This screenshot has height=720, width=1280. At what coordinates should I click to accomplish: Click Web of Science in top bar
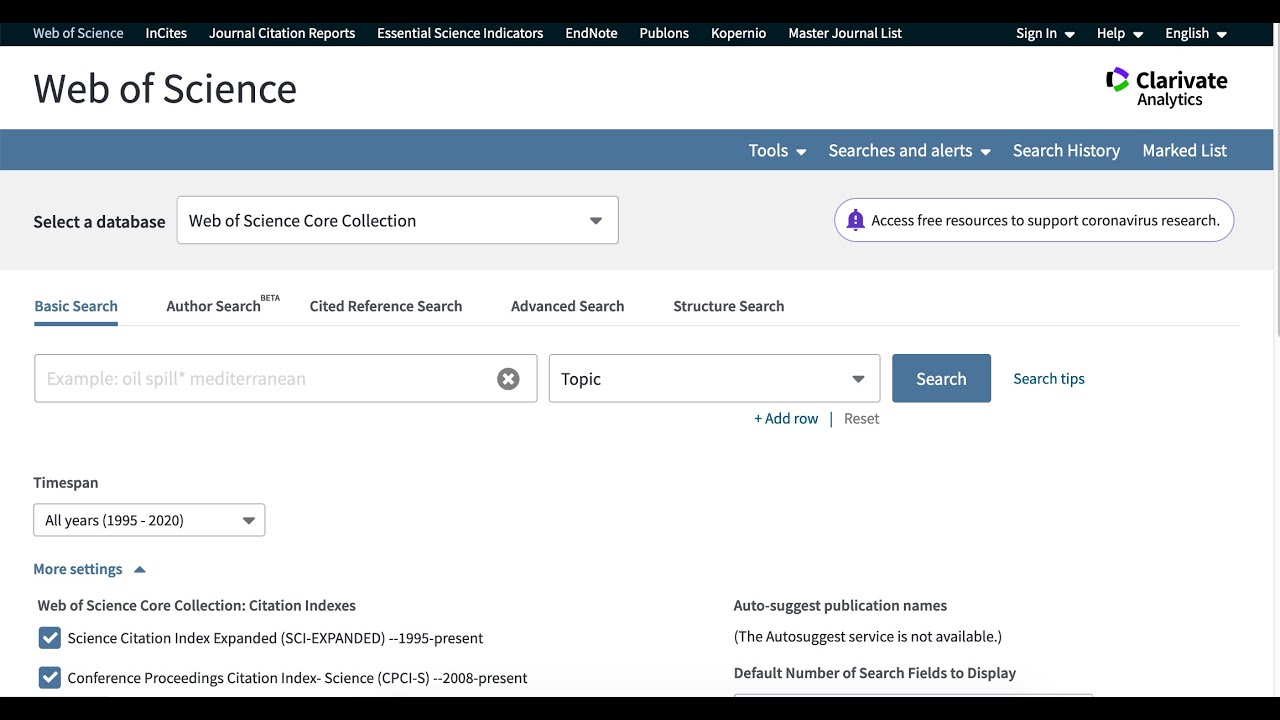[78, 33]
